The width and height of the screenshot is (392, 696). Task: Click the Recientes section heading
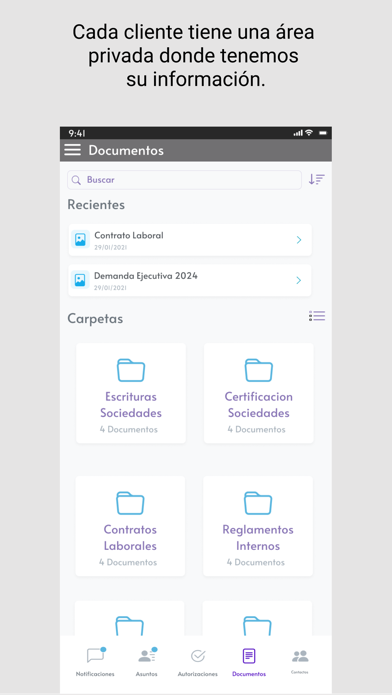(x=96, y=205)
